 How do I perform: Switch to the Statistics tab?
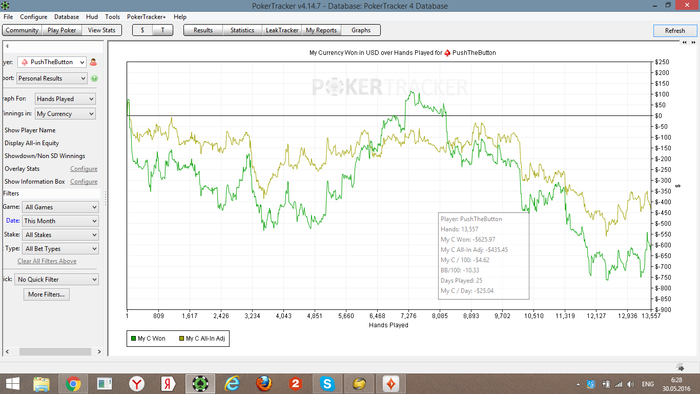[x=242, y=30]
